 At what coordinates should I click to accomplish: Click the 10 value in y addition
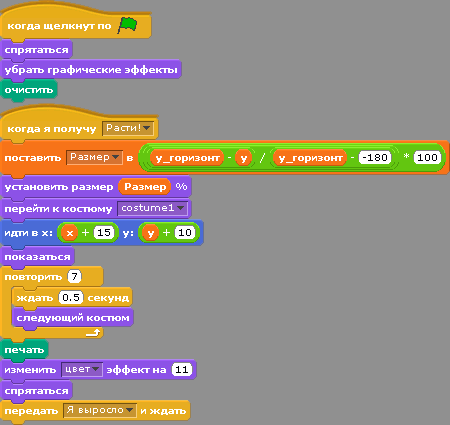(x=185, y=232)
